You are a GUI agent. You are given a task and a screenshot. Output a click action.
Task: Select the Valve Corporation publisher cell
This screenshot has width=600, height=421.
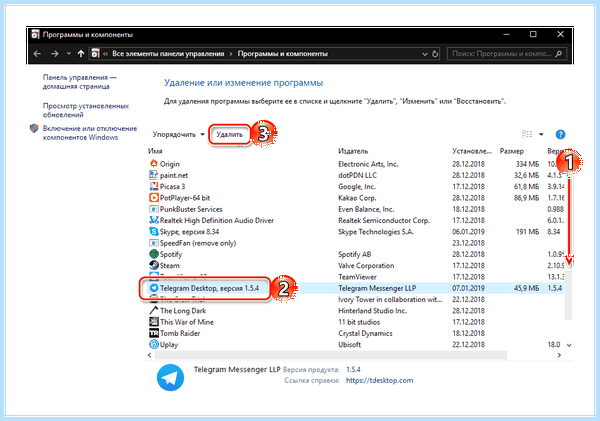tap(366, 265)
